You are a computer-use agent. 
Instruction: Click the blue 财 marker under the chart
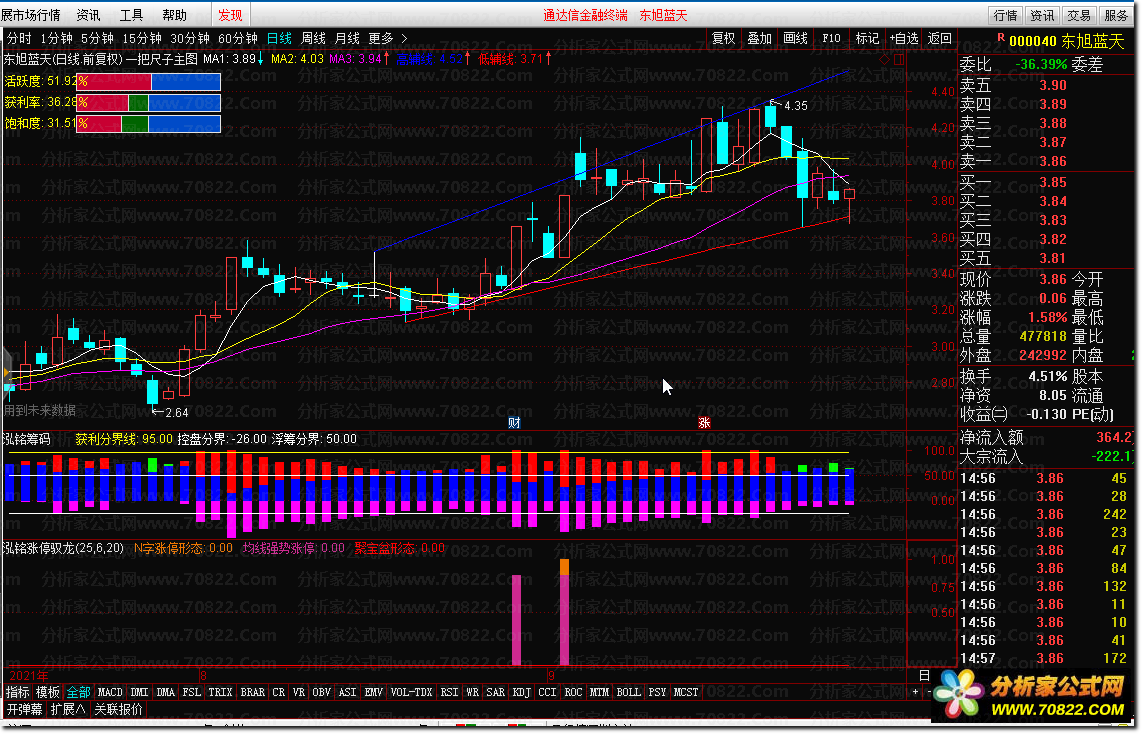point(514,423)
